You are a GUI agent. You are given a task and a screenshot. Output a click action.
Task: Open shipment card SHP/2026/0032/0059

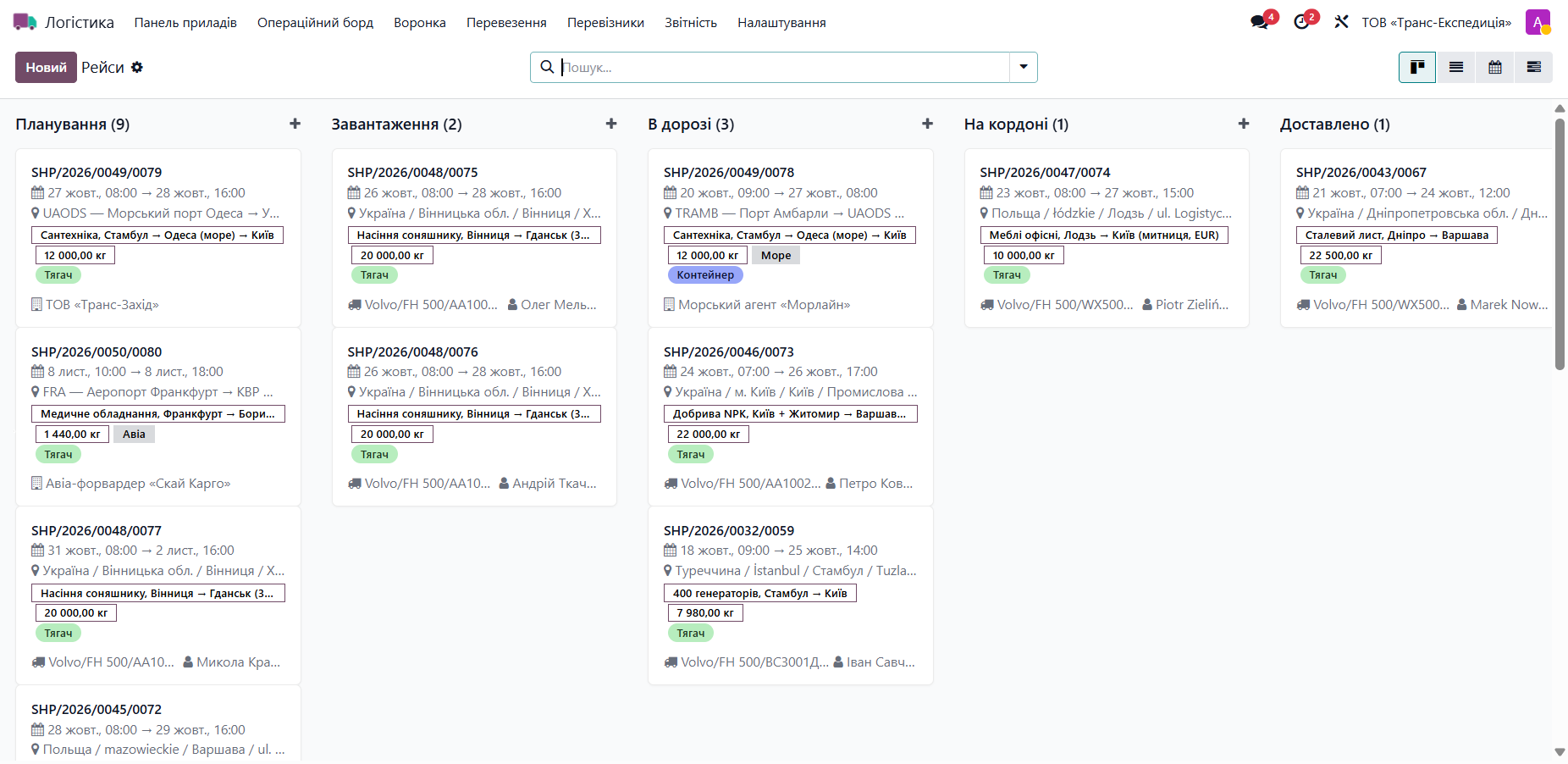click(791, 595)
